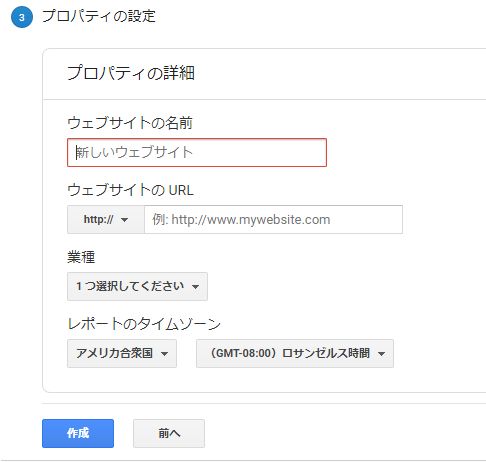
Task: Click the arrow icon next to アメリカ合衆国
Action: [x=165, y=354]
